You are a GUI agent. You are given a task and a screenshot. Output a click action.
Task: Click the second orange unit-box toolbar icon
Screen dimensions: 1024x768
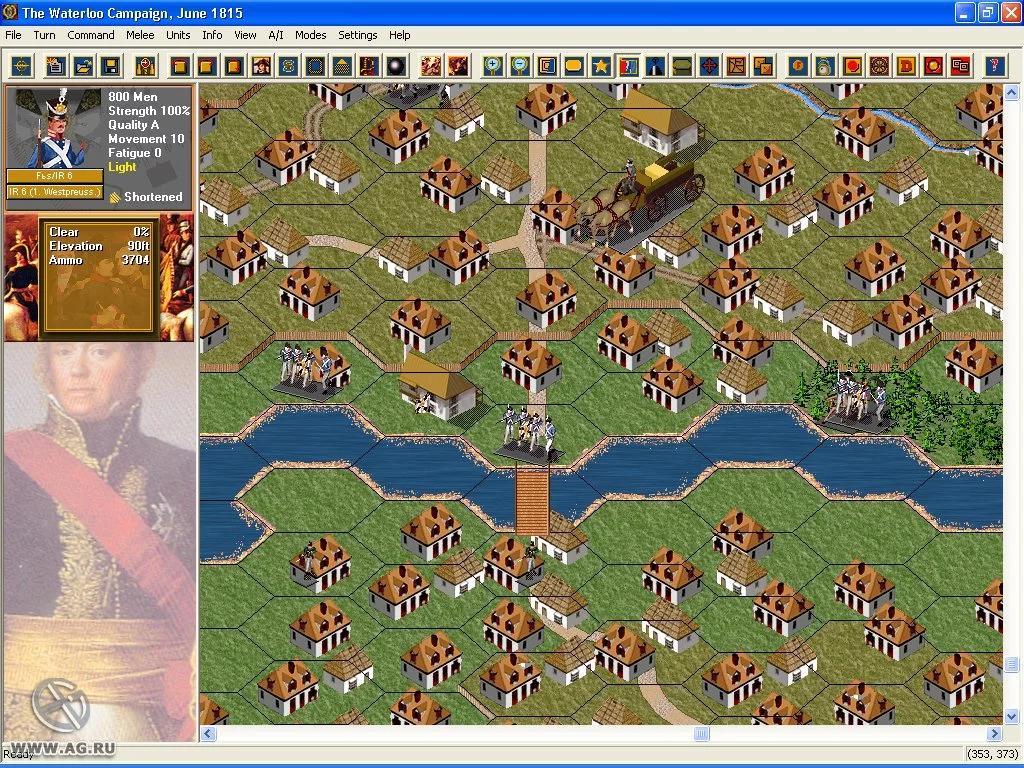[206, 66]
